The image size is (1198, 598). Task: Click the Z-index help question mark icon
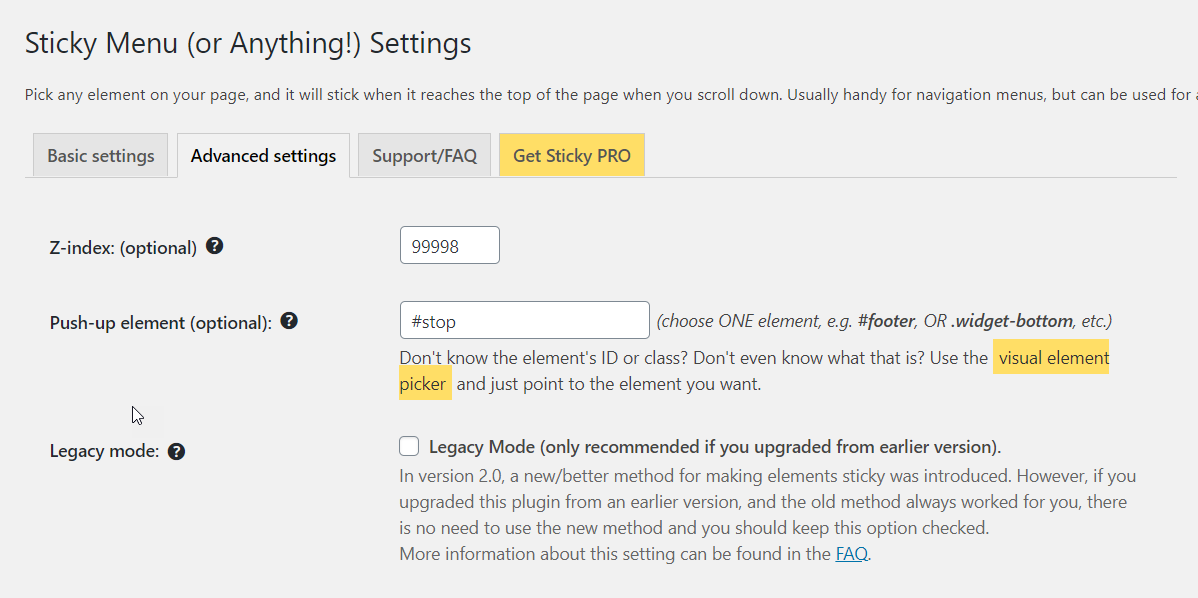[214, 246]
